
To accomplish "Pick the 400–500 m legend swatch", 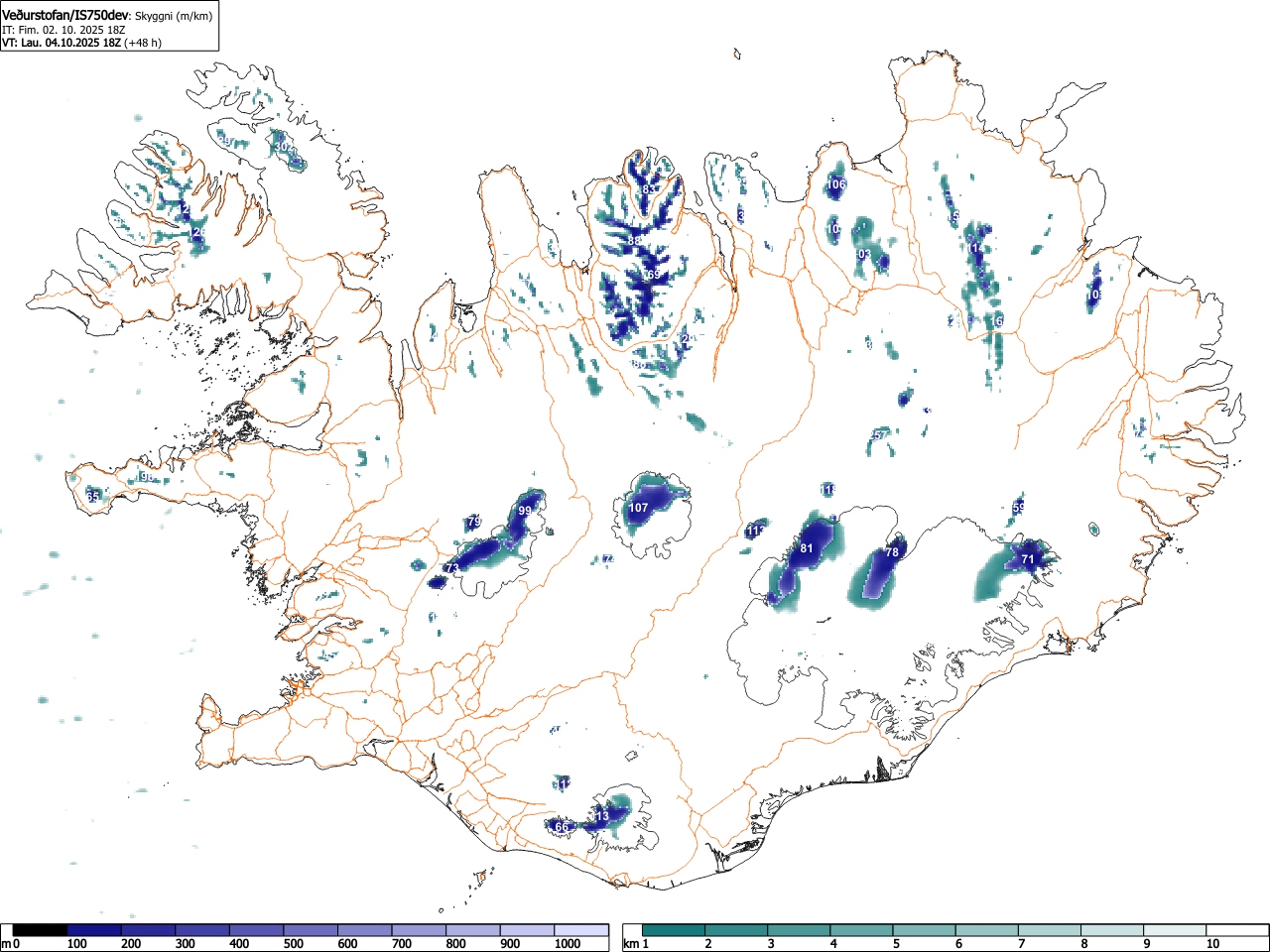I will click(257, 930).
